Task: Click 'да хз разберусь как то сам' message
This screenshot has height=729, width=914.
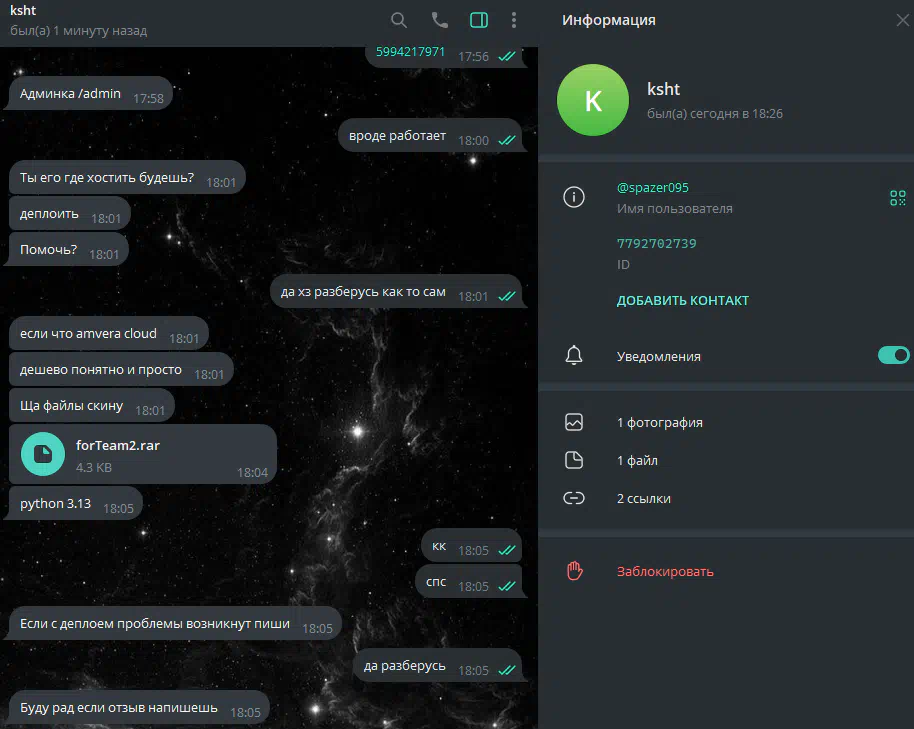Action: pyautogui.click(x=396, y=291)
